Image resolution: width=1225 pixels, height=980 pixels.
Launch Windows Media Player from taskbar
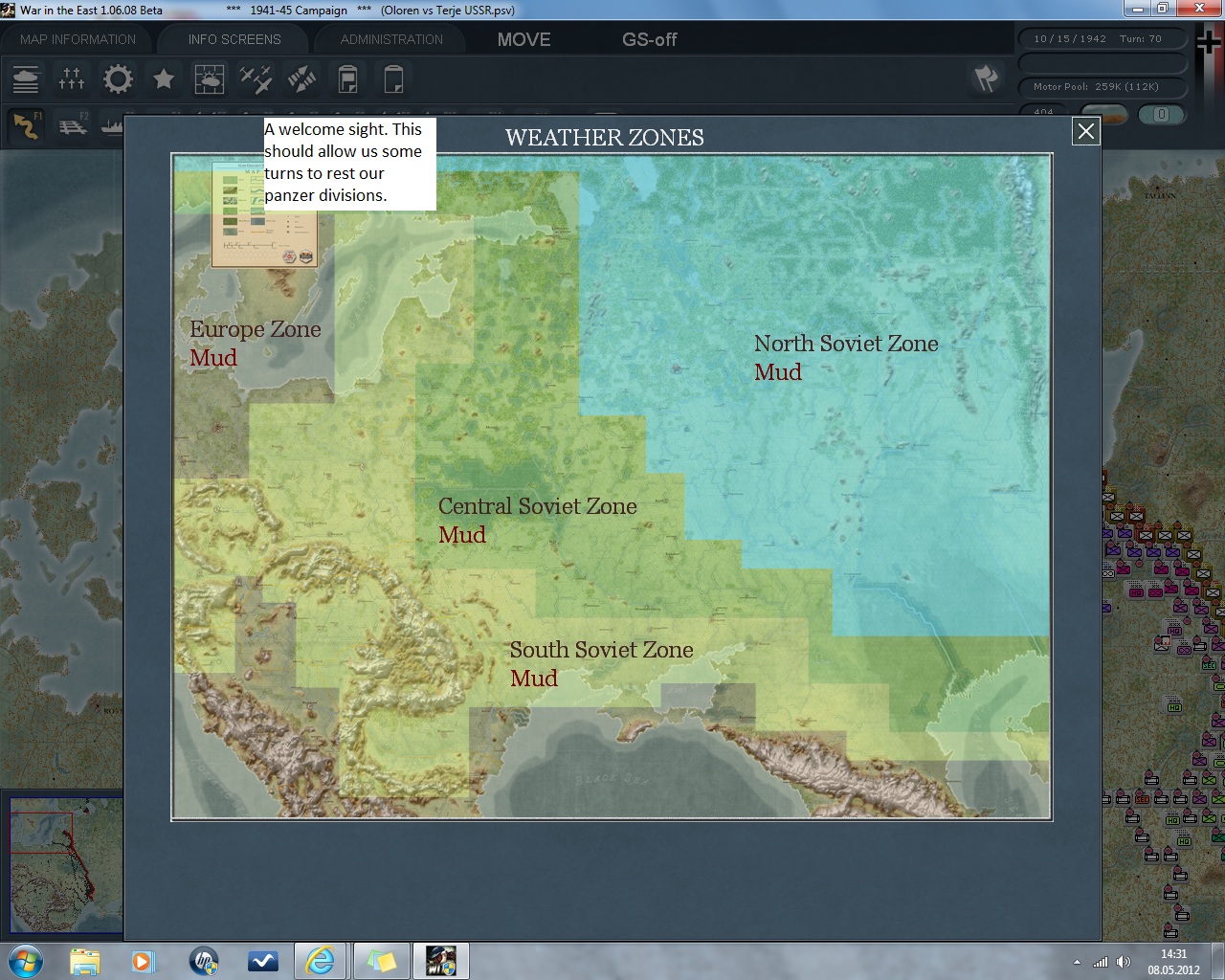(x=144, y=960)
